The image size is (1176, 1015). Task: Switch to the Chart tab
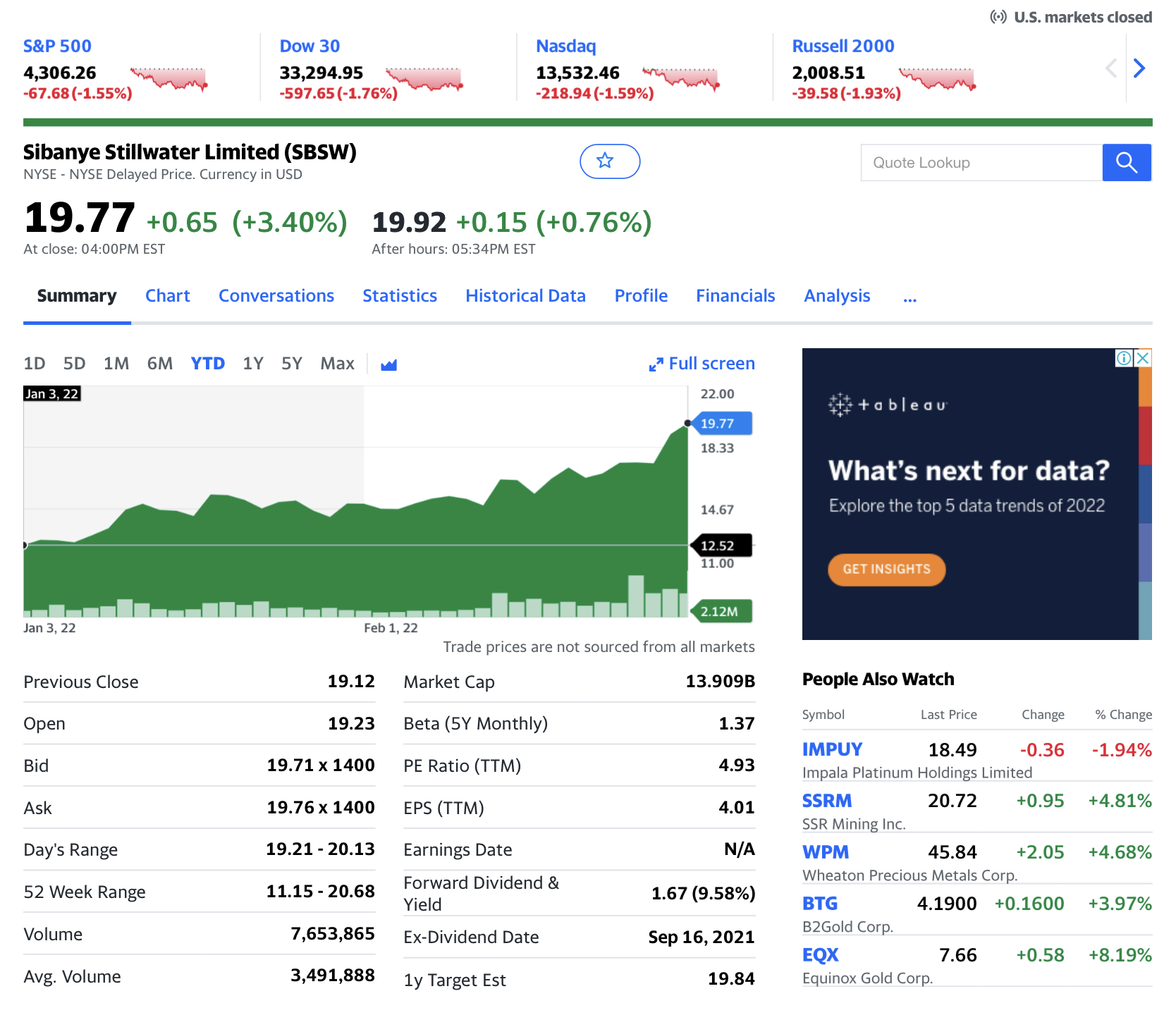click(168, 296)
